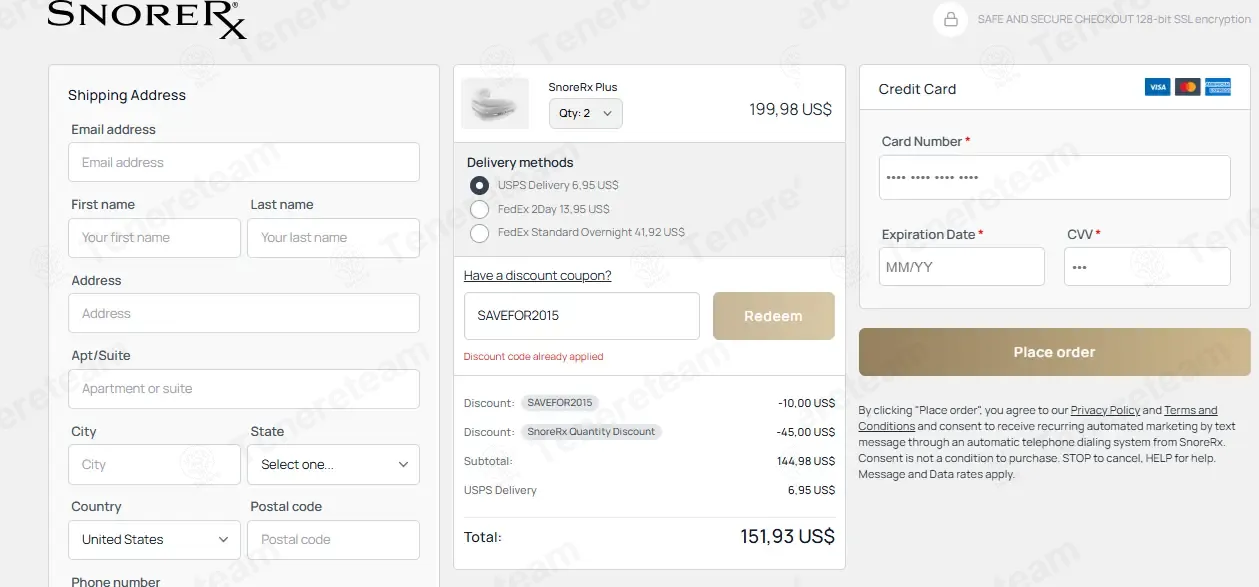Click the Subtotal value 144,98 US$

click(x=805, y=461)
